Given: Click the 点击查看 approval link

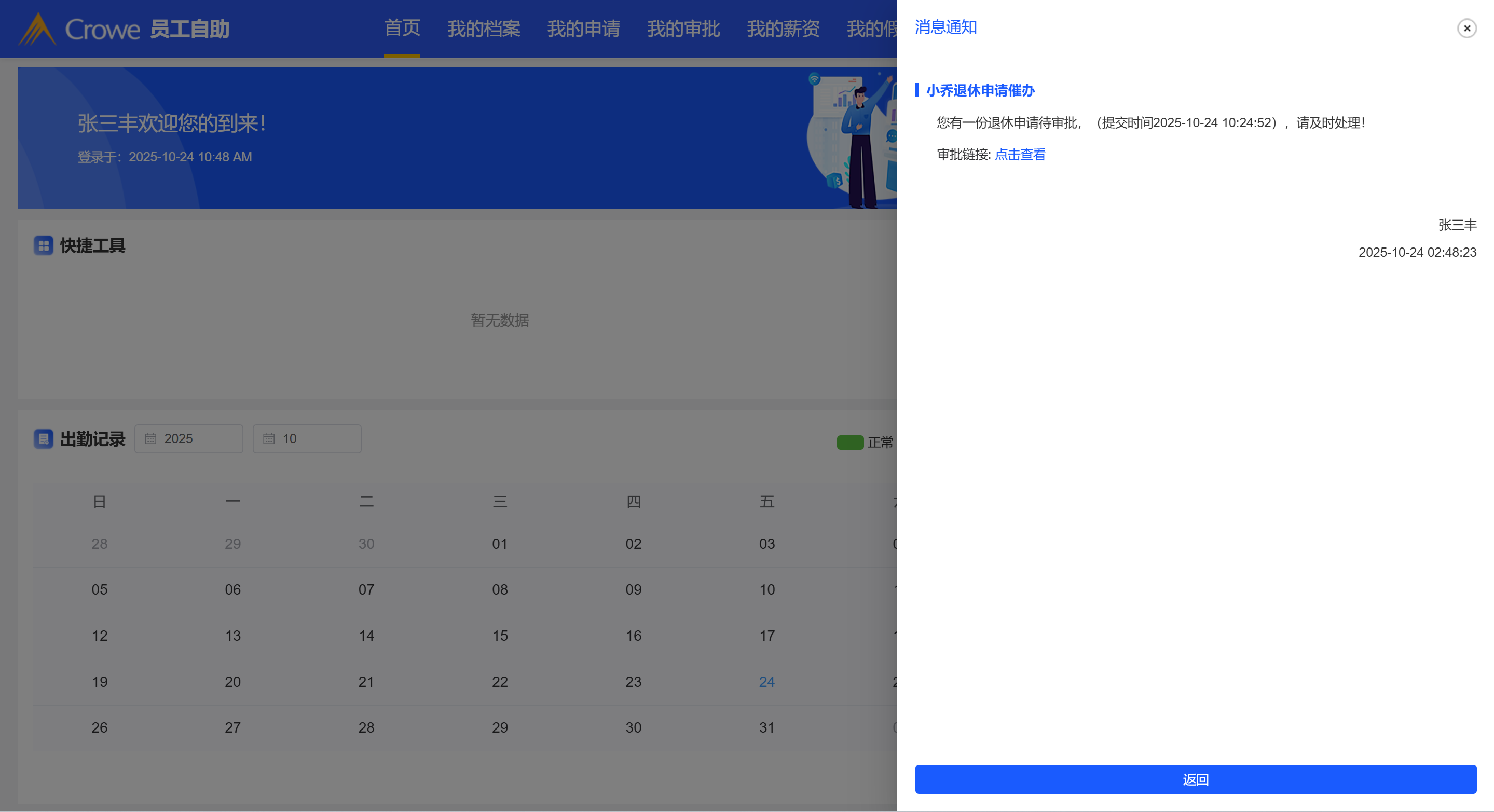Looking at the screenshot, I should 1020,154.
